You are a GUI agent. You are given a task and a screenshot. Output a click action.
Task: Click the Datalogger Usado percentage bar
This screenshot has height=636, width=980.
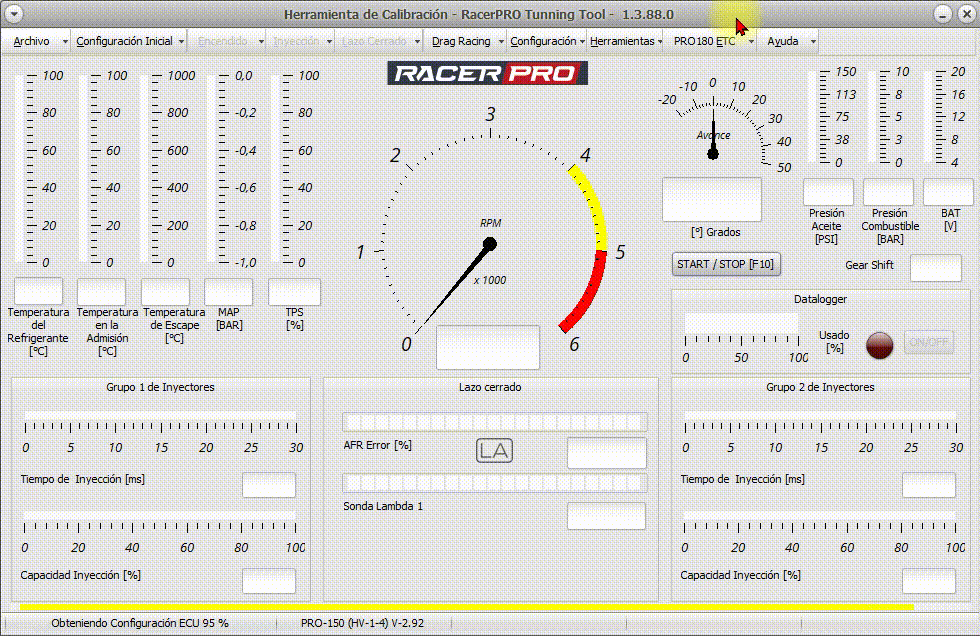click(741, 324)
